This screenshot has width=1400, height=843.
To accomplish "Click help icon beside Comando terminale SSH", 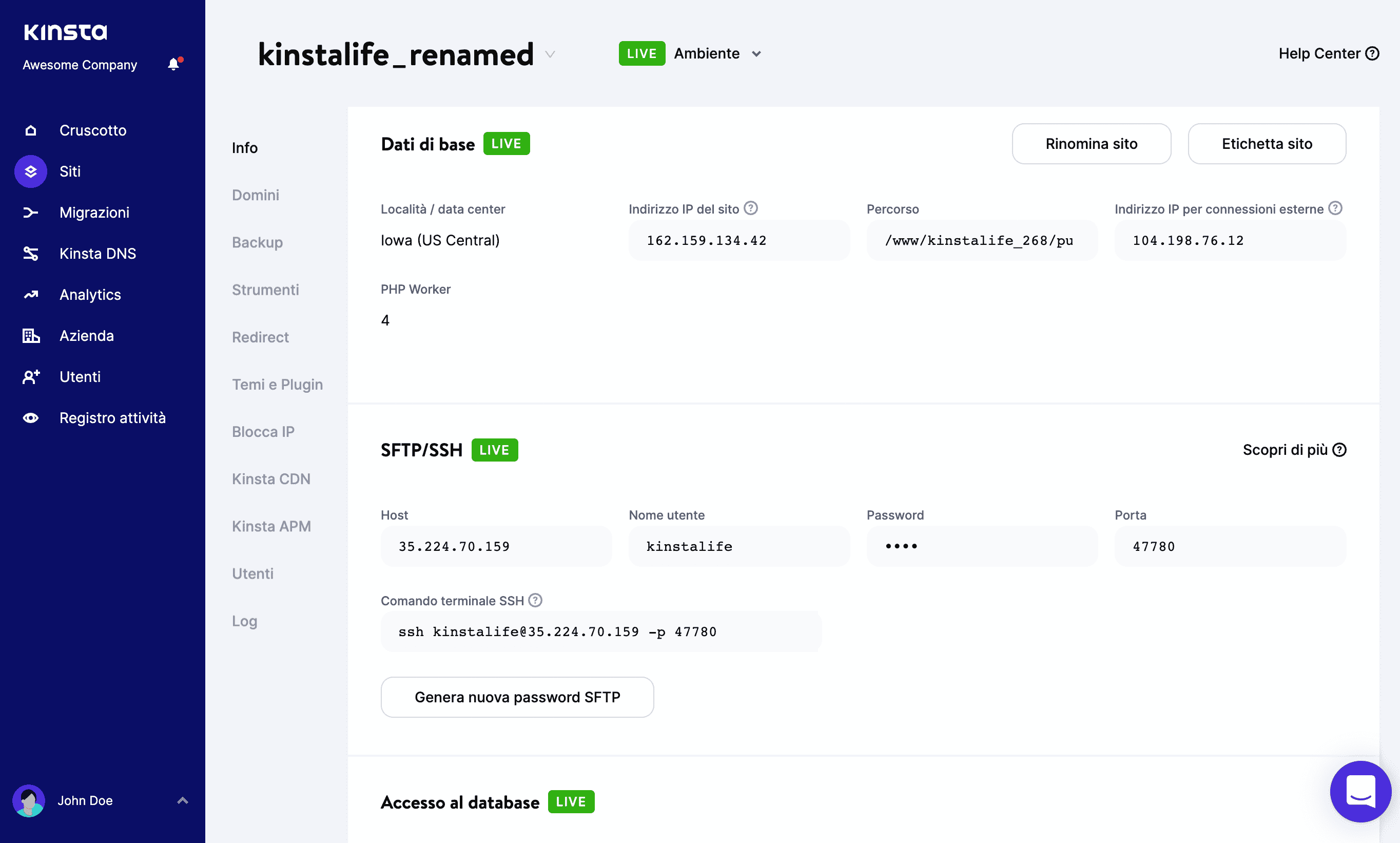I will pyautogui.click(x=535, y=601).
